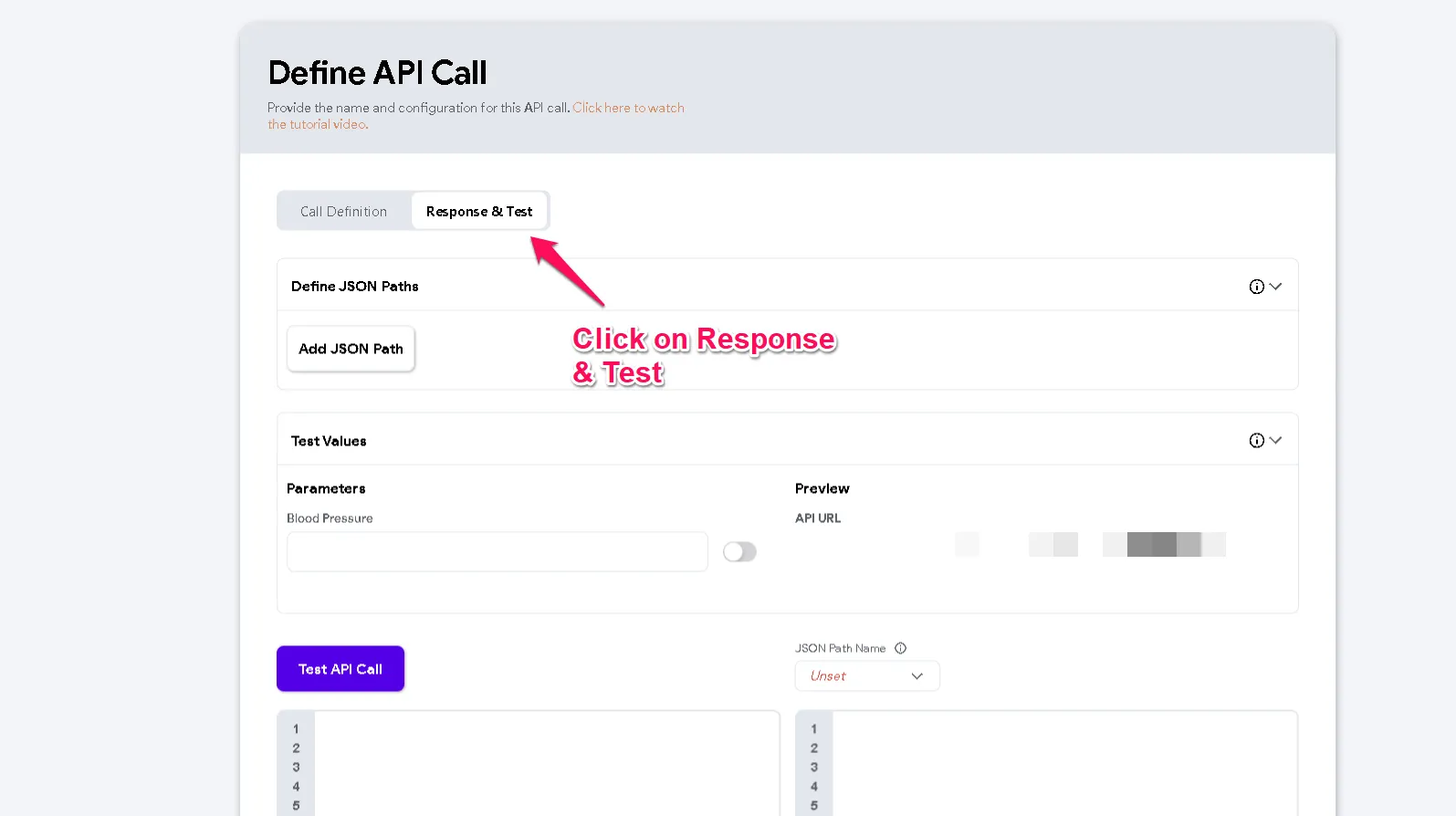Click inside the right JSON preview editor

[x=1064, y=764]
